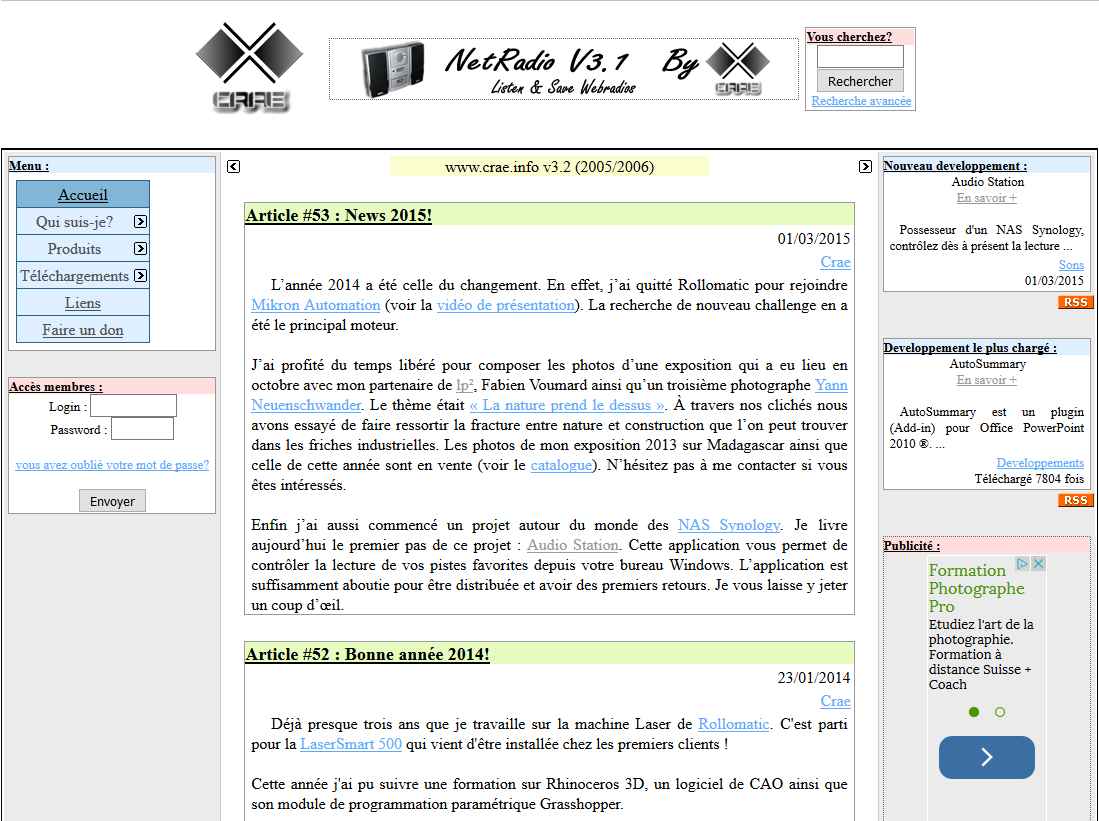Open the Developpements category link

click(x=1040, y=463)
